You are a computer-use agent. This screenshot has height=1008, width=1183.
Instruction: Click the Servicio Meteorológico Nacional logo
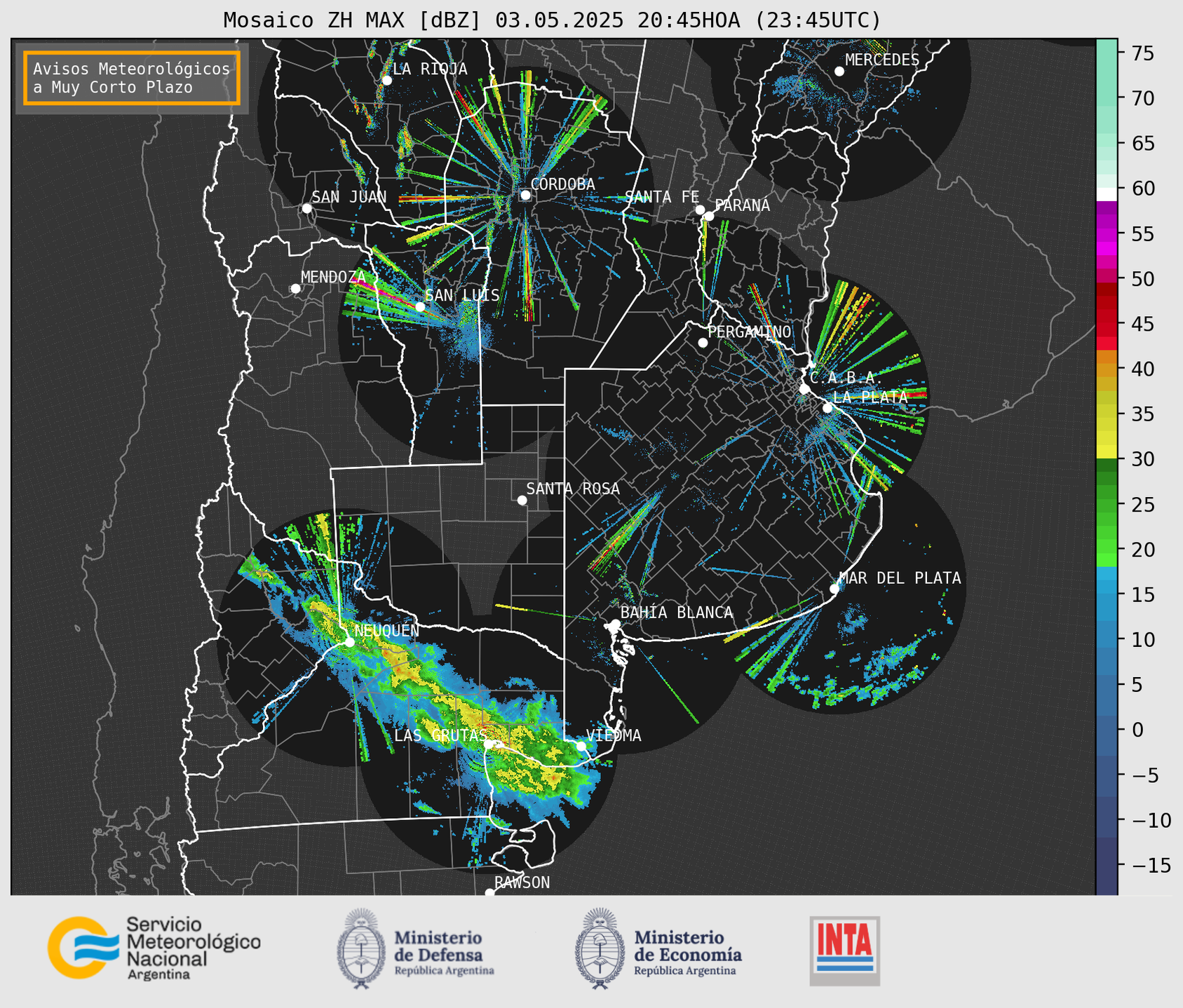point(154,948)
